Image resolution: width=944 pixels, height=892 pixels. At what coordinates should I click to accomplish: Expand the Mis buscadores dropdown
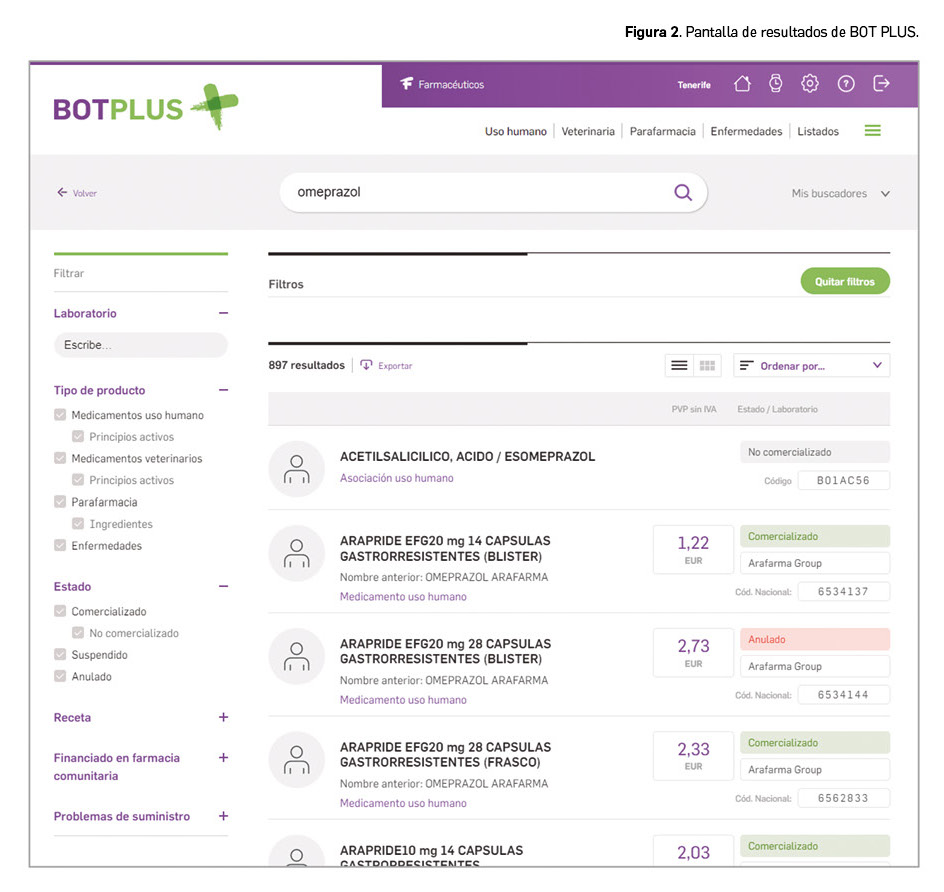tap(839, 194)
